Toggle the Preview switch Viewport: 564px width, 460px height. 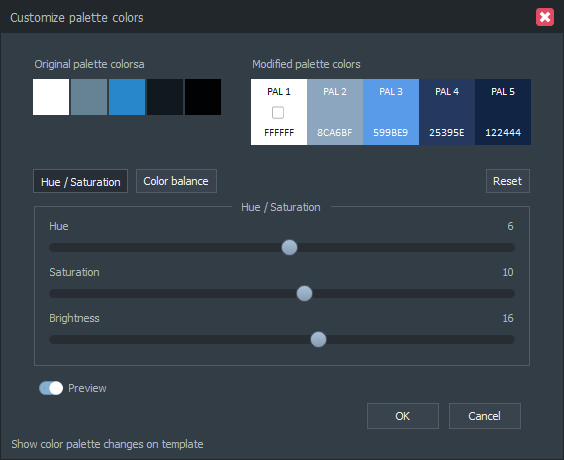pos(51,388)
